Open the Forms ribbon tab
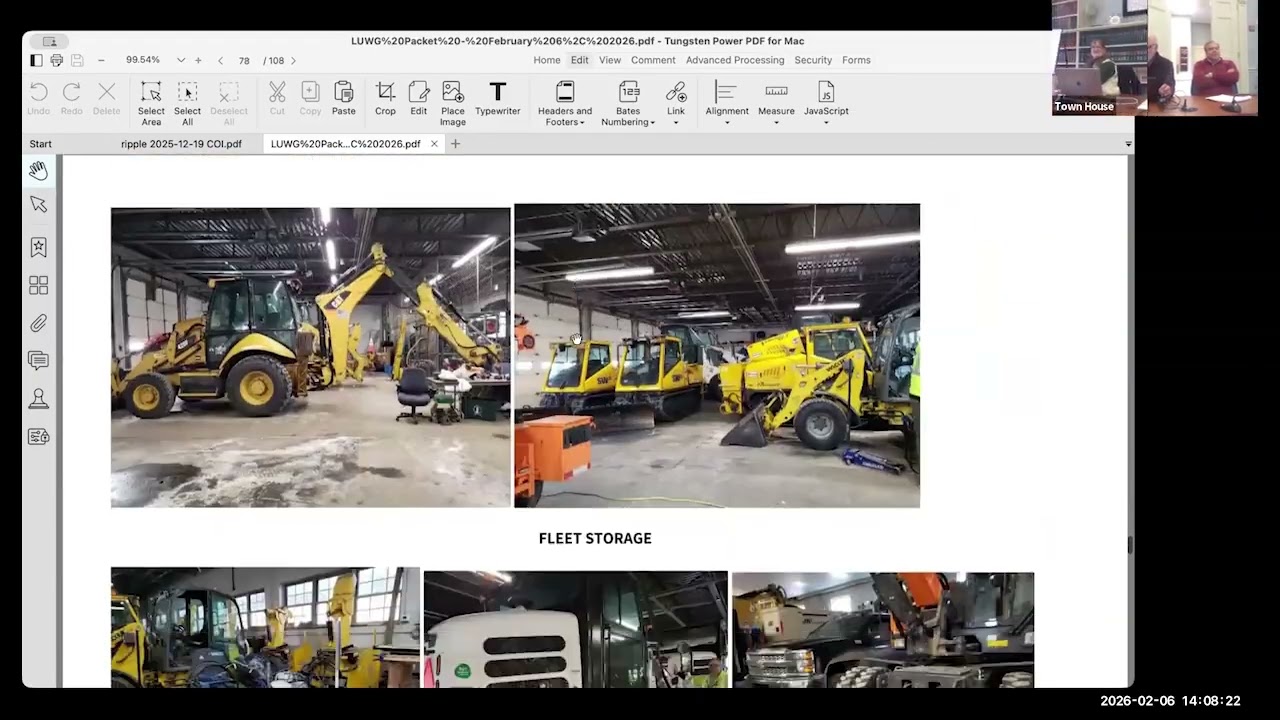 [856, 60]
